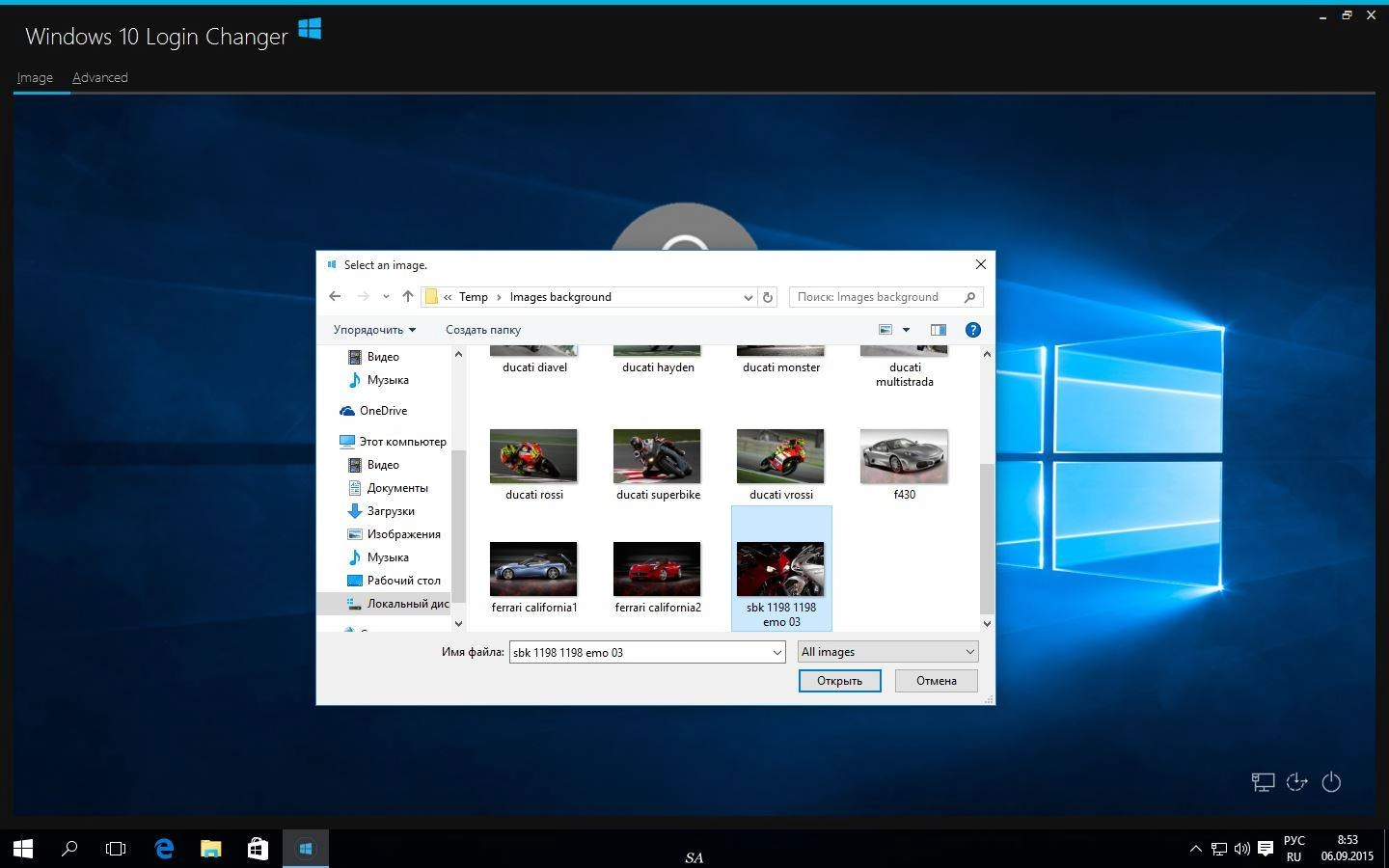The height and width of the screenshot is (868, 1389).
Task: Expand the file name history dropdown
Action: [x=776, y=653]
